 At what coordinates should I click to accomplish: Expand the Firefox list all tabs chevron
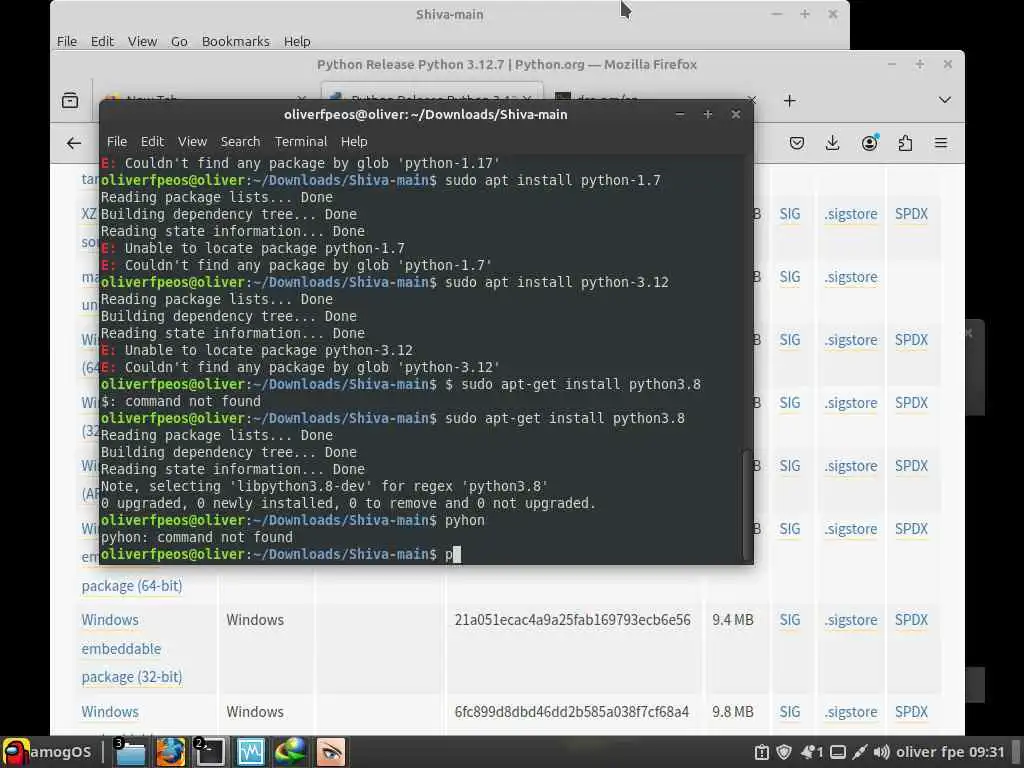[944, 100]
